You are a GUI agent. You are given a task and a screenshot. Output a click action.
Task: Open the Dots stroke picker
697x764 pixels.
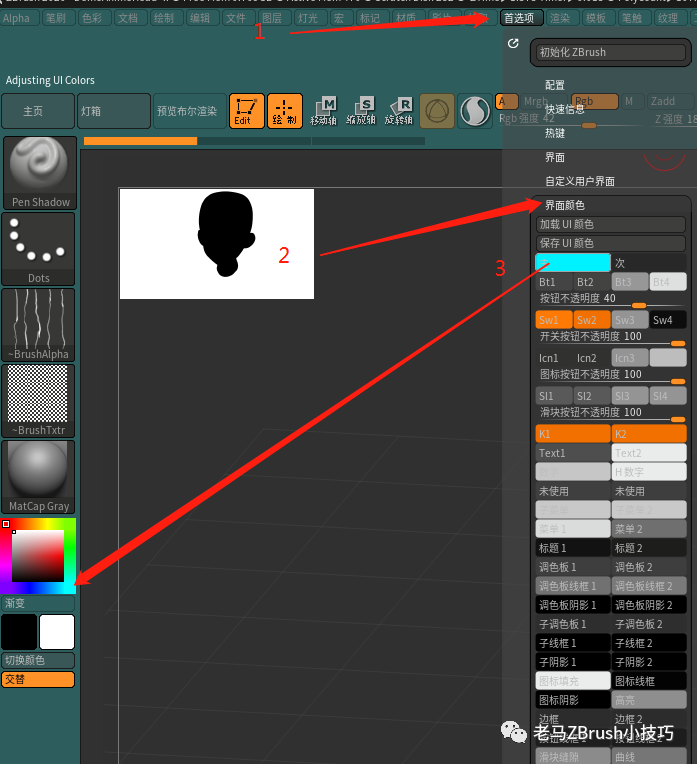point(39,249)
